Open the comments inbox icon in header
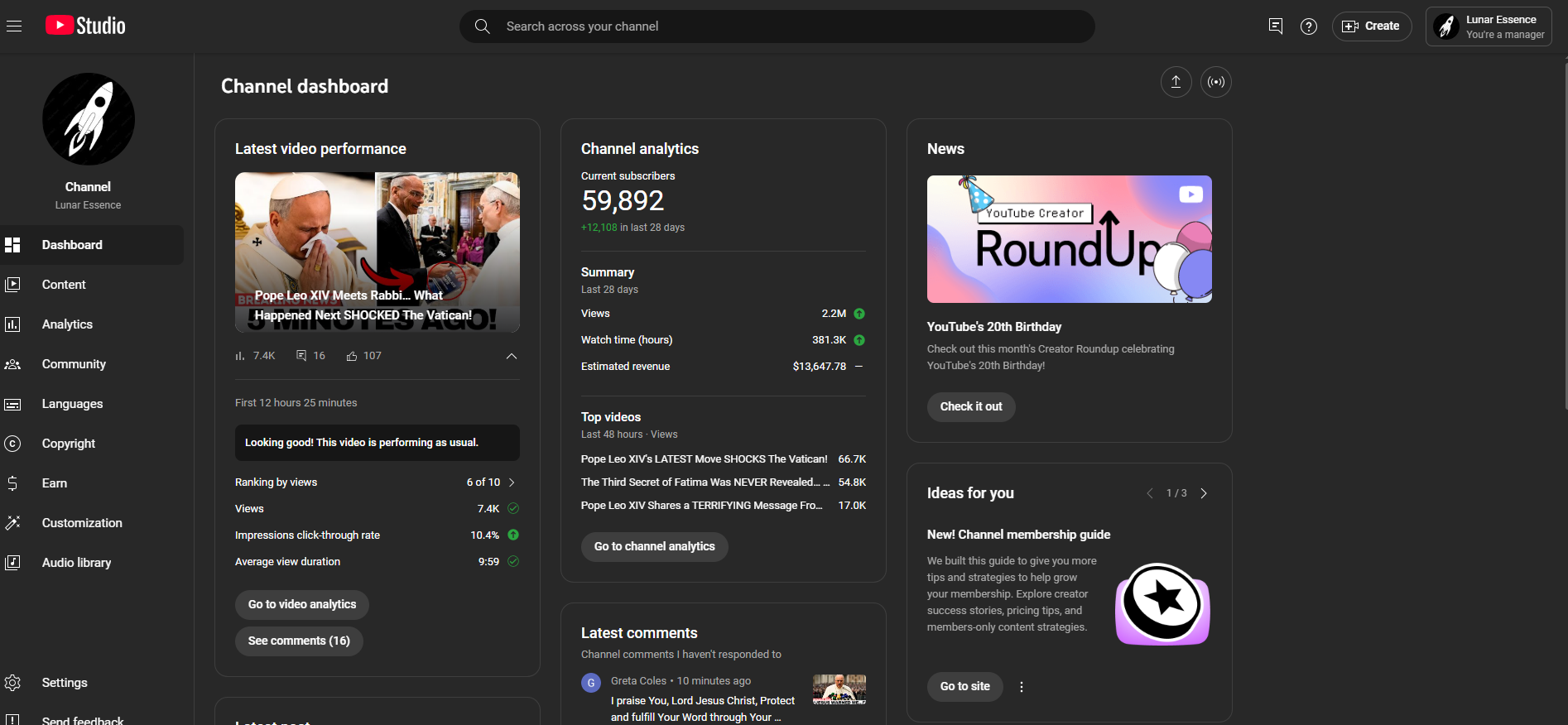 1276,26
